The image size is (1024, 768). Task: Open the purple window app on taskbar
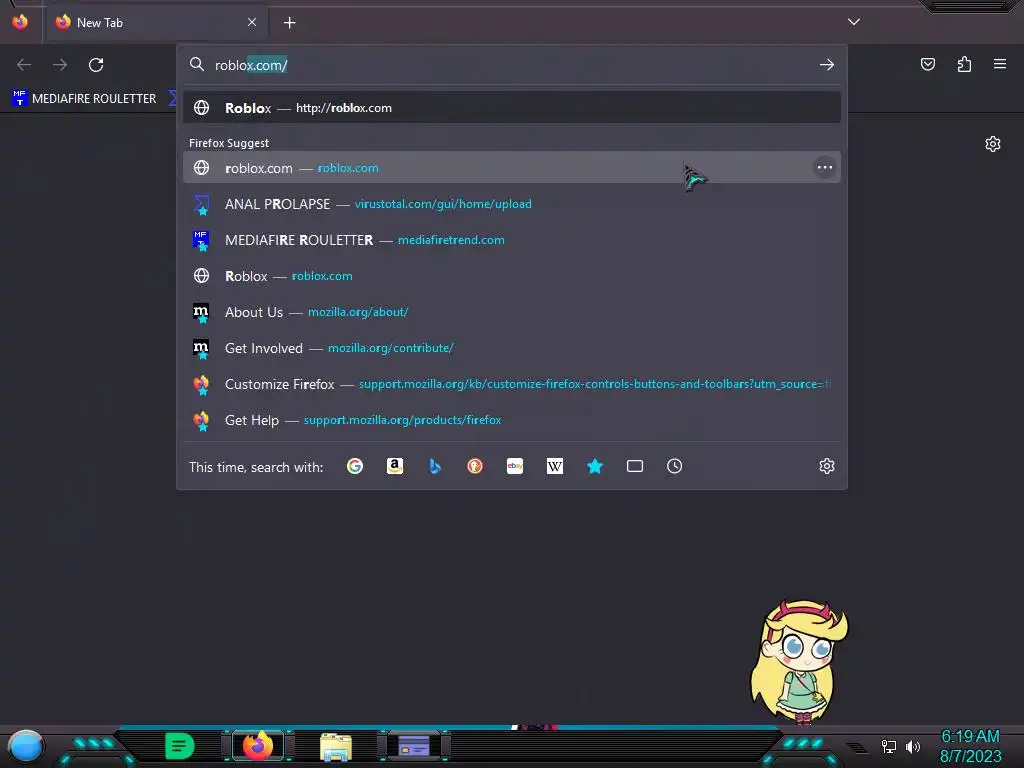(x=414, y=746)
